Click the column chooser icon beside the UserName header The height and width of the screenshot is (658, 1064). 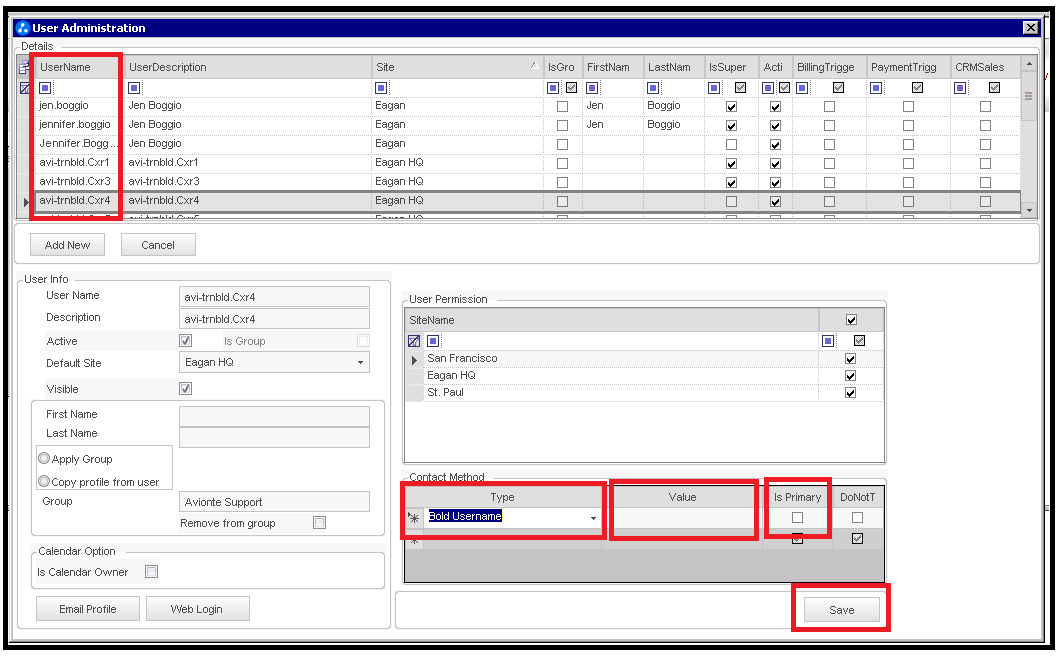(24, 67)
